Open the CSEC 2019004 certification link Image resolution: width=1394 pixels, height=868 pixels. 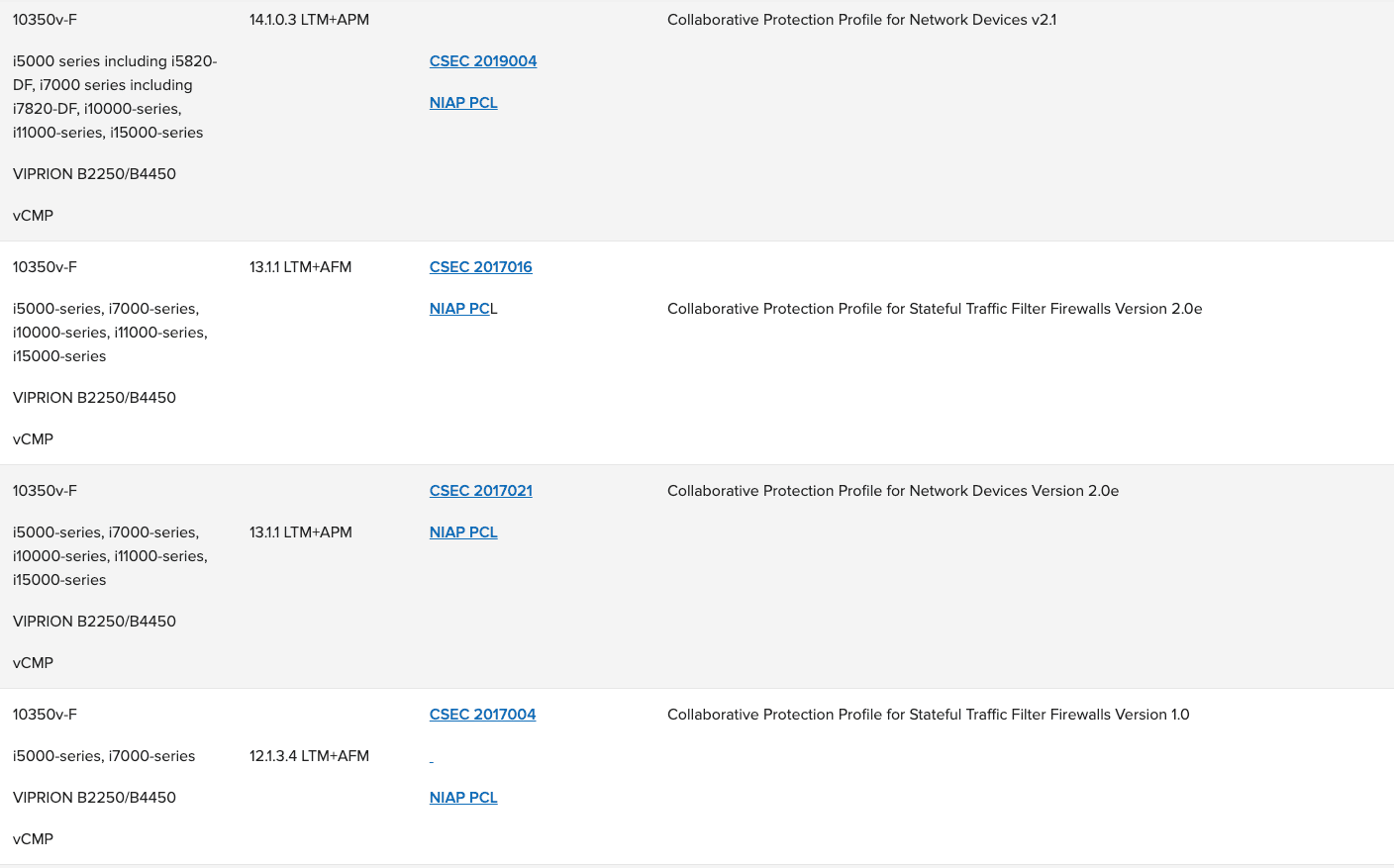pyautogui.click(x=482, y=60)
